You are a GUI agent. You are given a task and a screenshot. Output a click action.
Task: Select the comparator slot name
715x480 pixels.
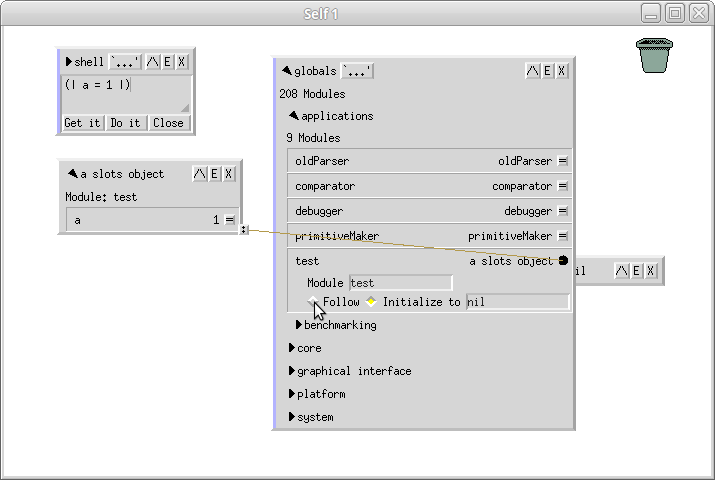tap(325, 186)
